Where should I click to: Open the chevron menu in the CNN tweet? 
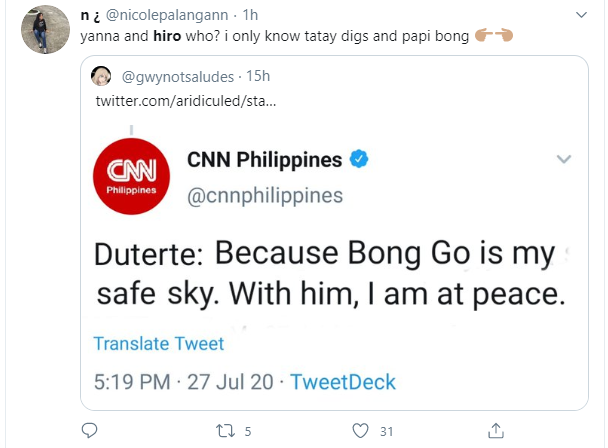pos(563,159)
